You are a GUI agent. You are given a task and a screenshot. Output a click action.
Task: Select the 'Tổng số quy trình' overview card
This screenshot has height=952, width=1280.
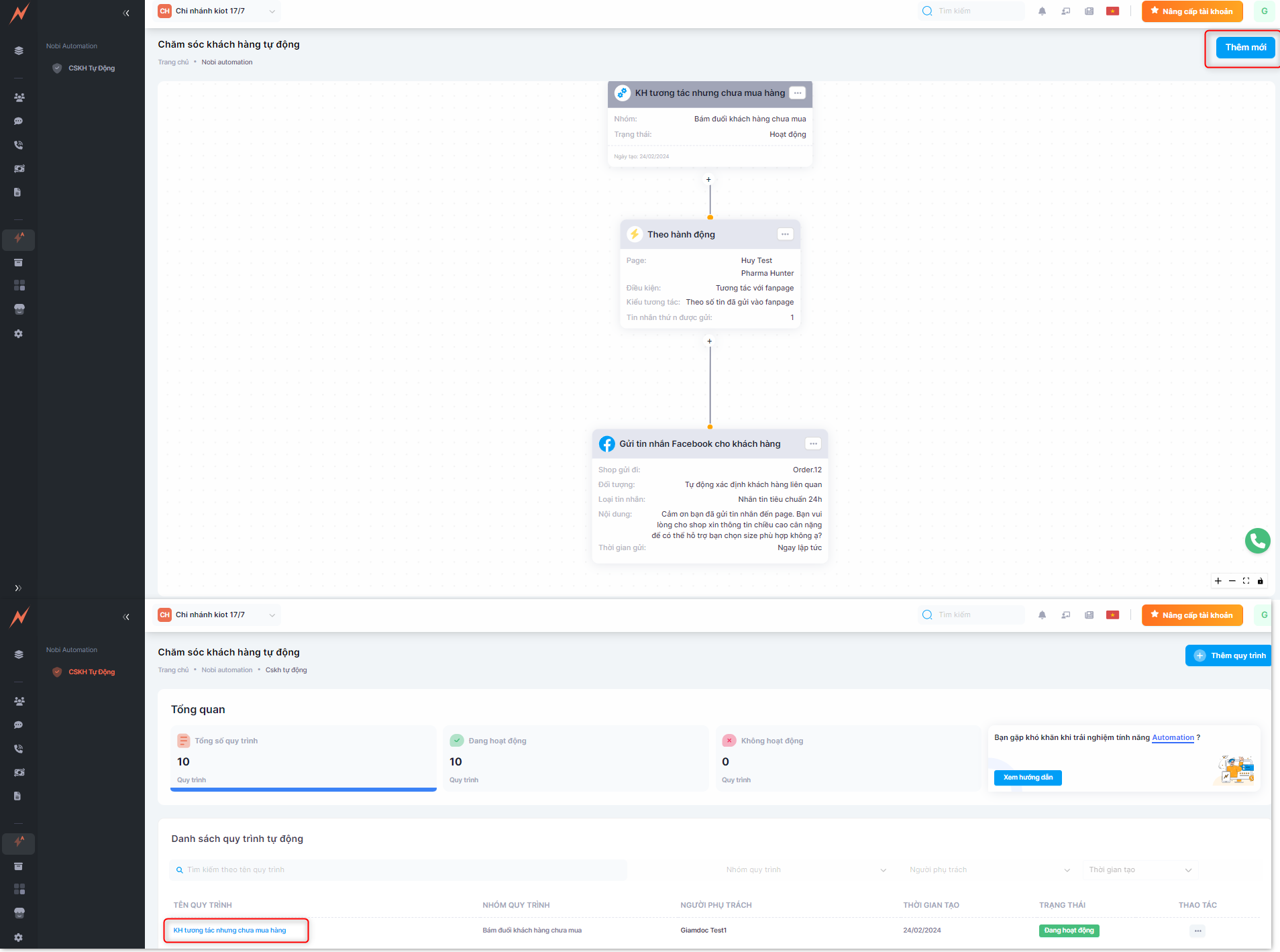303,759
